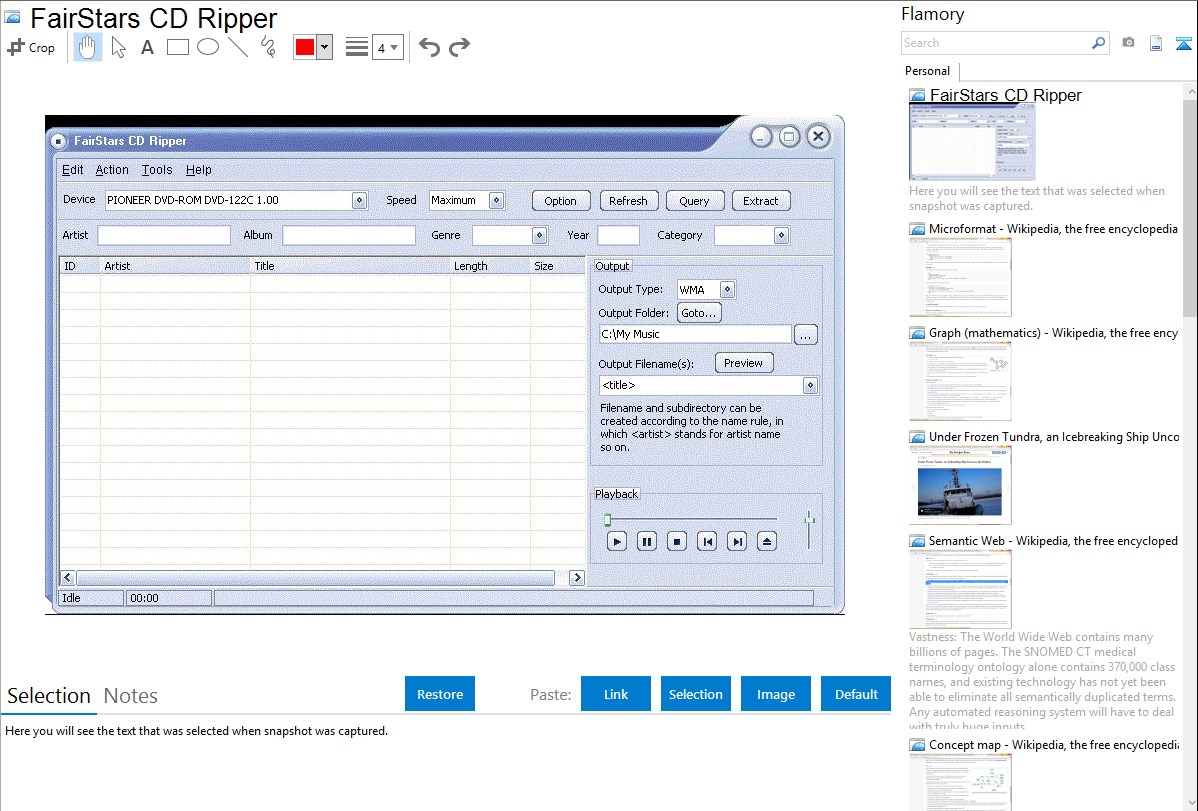Open the Semantic Web snapshot title

1053,541
